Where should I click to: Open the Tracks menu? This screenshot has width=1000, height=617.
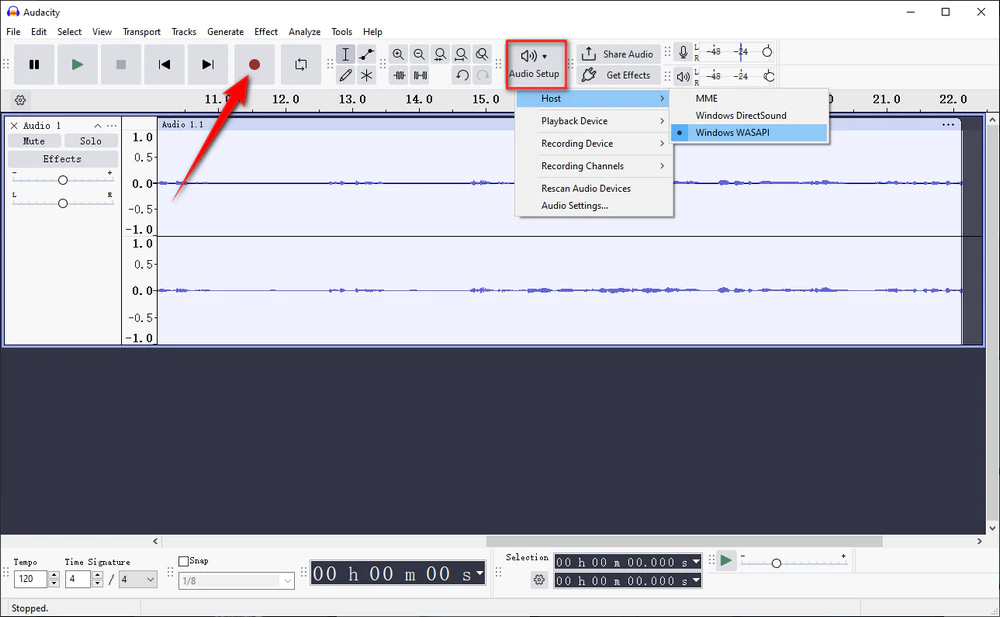(x=184, y=31)
